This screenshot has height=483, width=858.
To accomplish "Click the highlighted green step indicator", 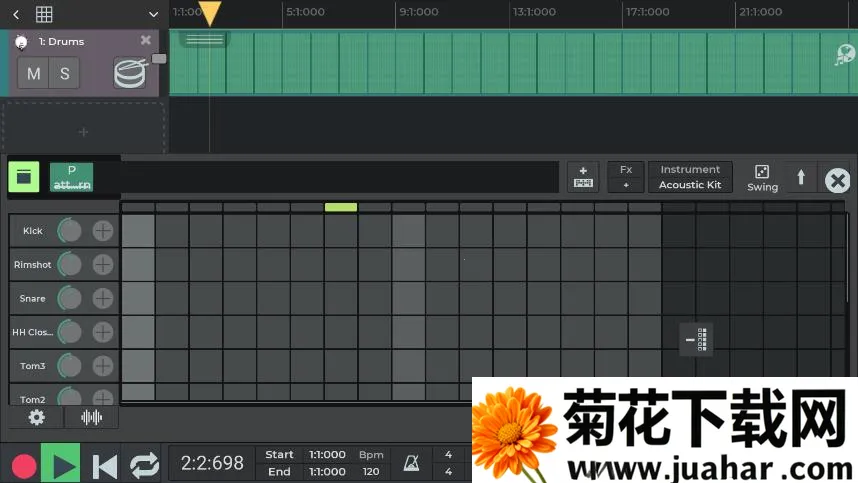I will pos(341,207).
